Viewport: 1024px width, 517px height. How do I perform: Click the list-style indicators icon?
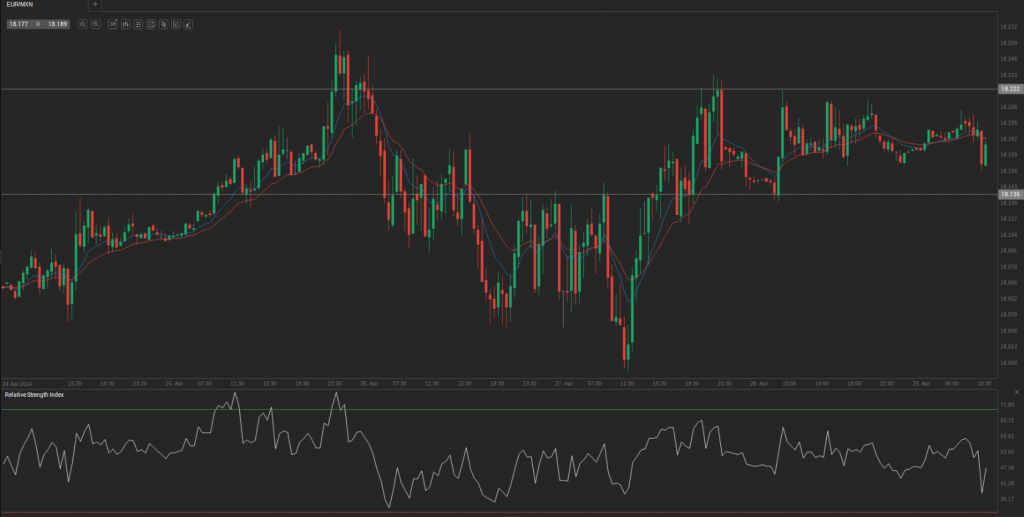pos(138,23)
